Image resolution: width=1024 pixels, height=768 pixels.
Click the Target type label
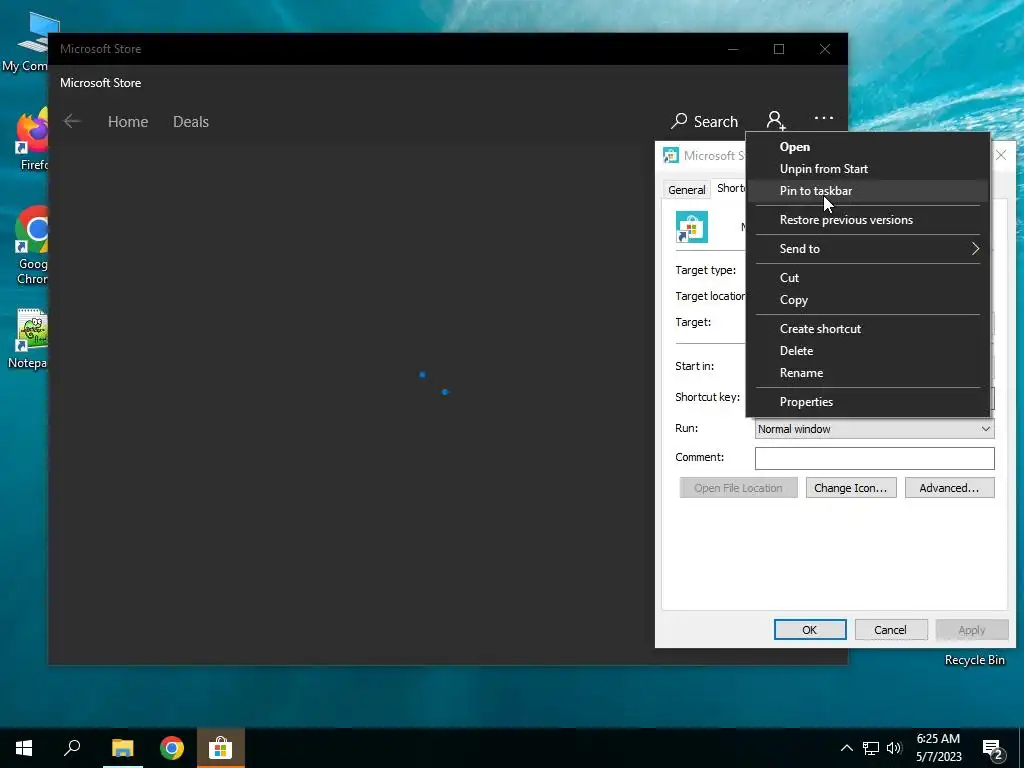click(x=705, y=270)
